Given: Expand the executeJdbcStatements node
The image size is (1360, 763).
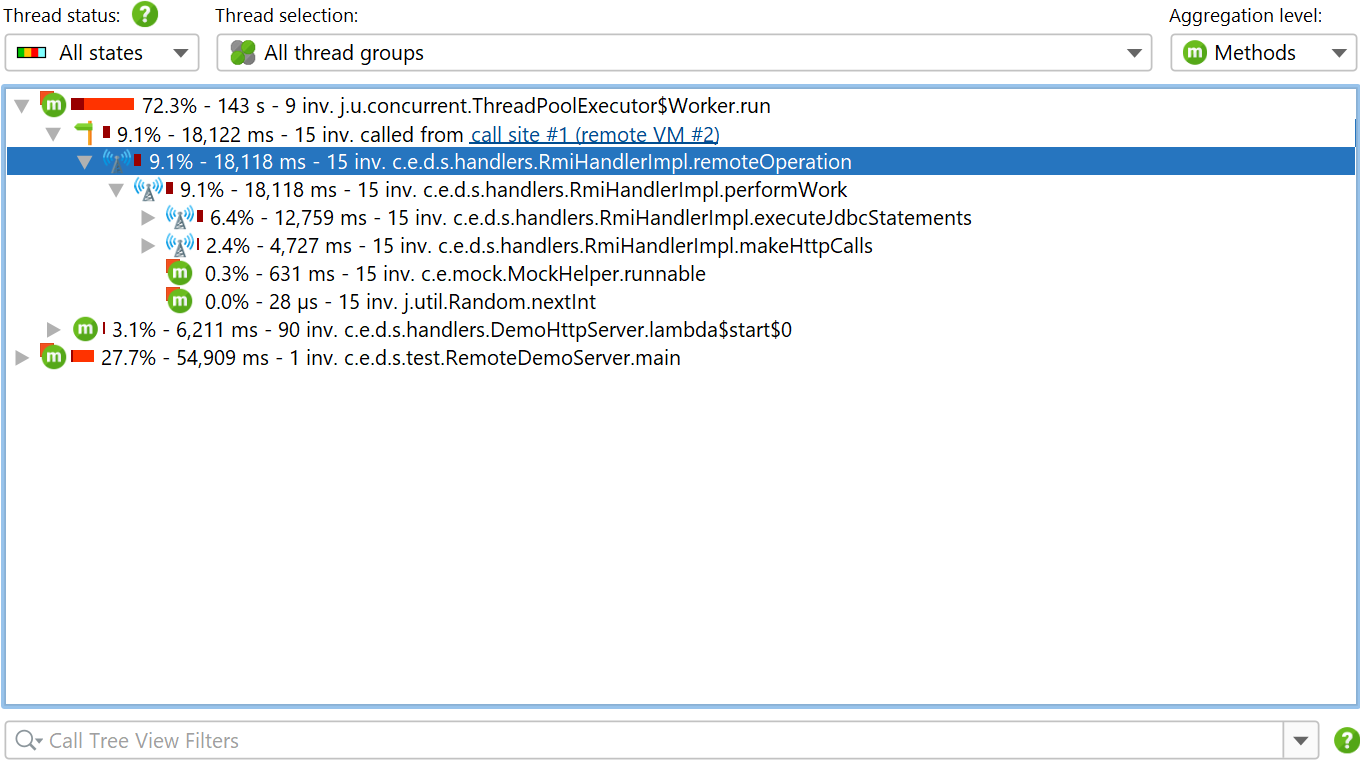Looking at the screenshot, I should [148, 218].
